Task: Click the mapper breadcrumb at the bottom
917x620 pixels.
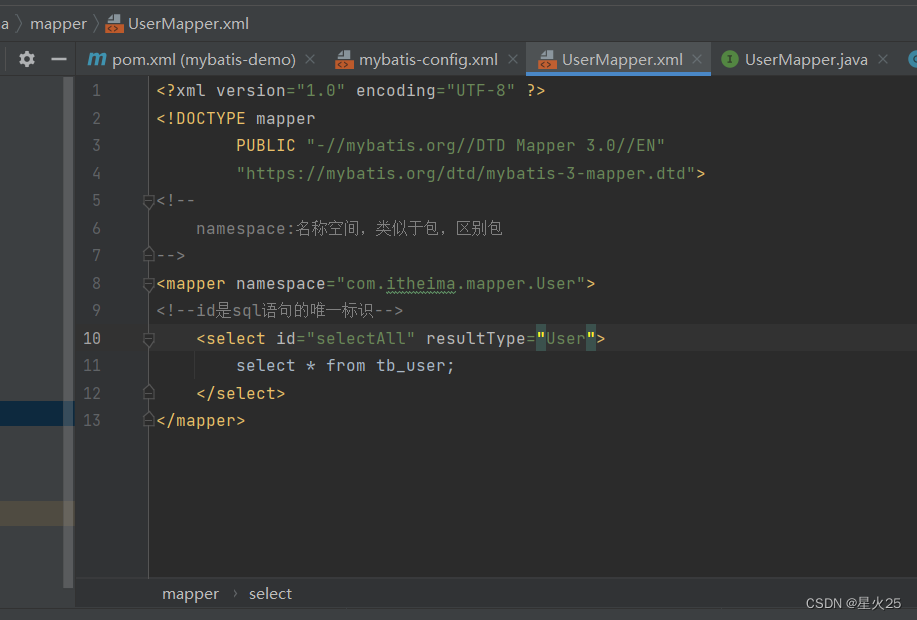Action: click(190, 593)
